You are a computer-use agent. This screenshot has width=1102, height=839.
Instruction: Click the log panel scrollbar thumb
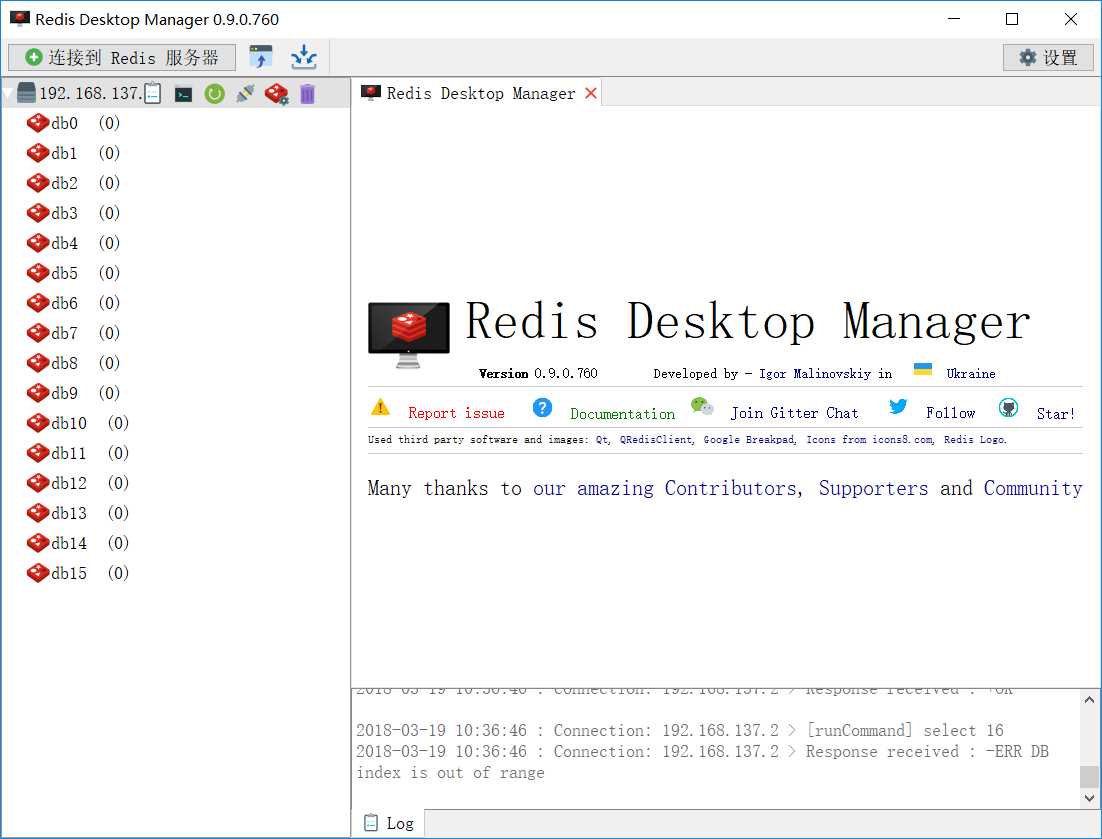[1089, 776]
